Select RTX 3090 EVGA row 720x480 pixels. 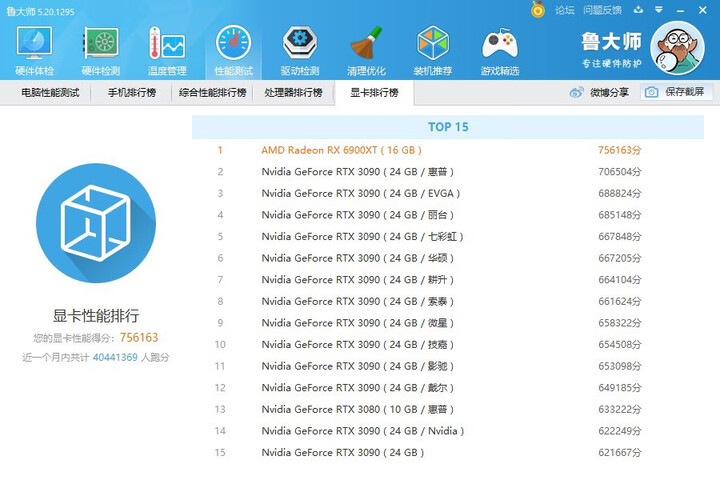tap(448, 193)
